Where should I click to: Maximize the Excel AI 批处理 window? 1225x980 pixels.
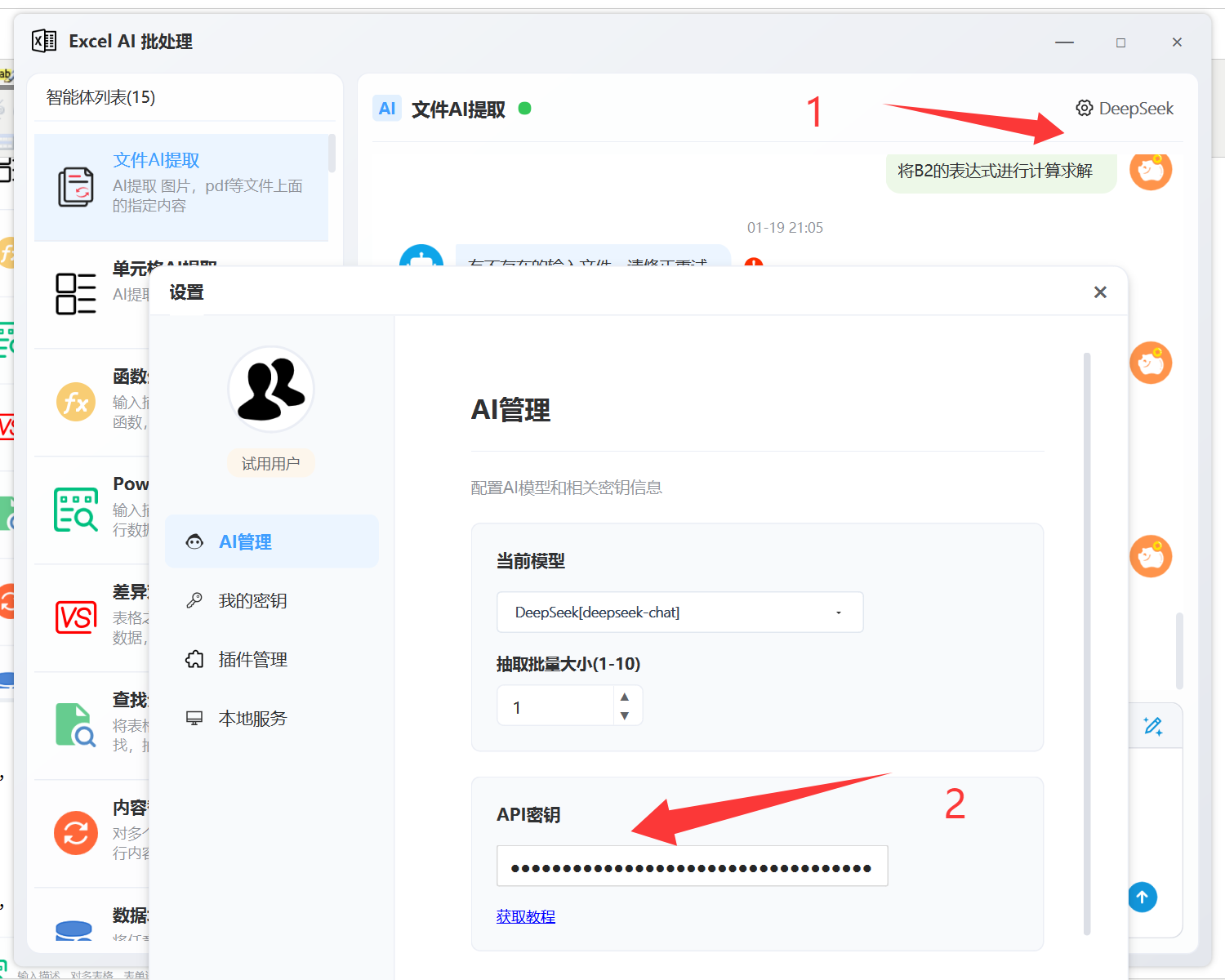[1120, 42]
